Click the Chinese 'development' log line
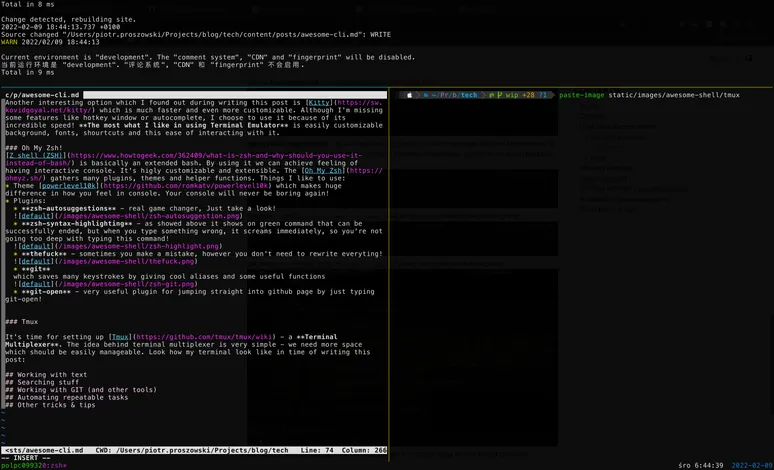The width and height of the screenshot is (774, 470). click(153, 65)
